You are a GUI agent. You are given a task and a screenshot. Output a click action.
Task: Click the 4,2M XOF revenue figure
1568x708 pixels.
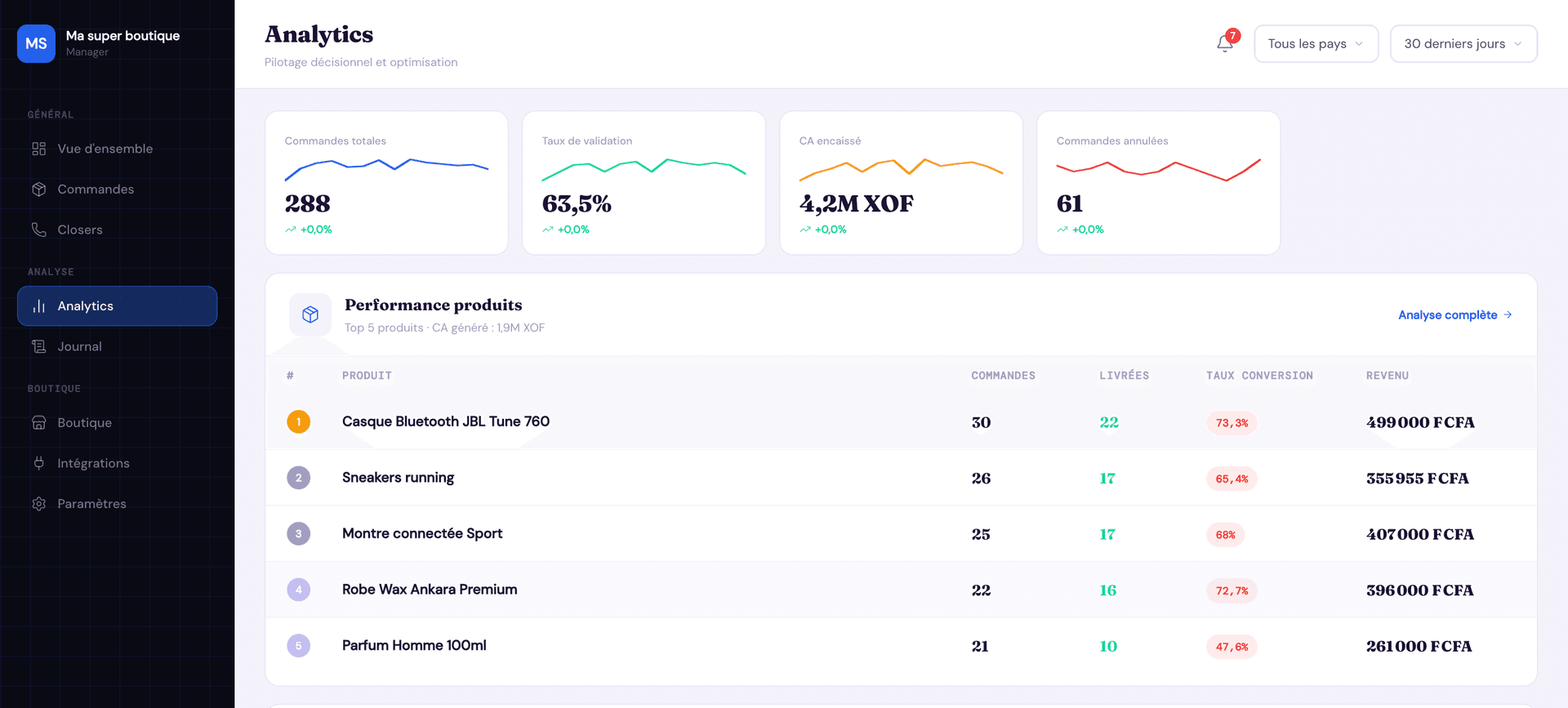click(857, 203)
